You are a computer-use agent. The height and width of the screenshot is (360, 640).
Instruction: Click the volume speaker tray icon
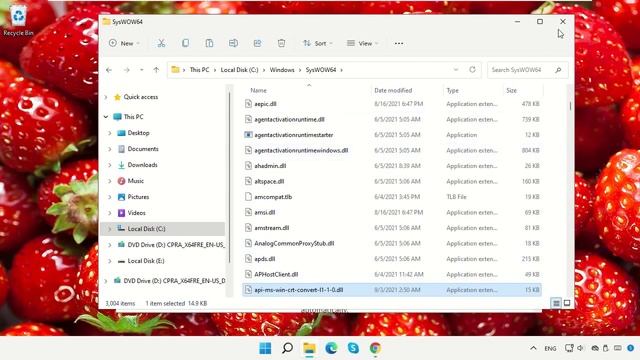[x=580, y=348]
